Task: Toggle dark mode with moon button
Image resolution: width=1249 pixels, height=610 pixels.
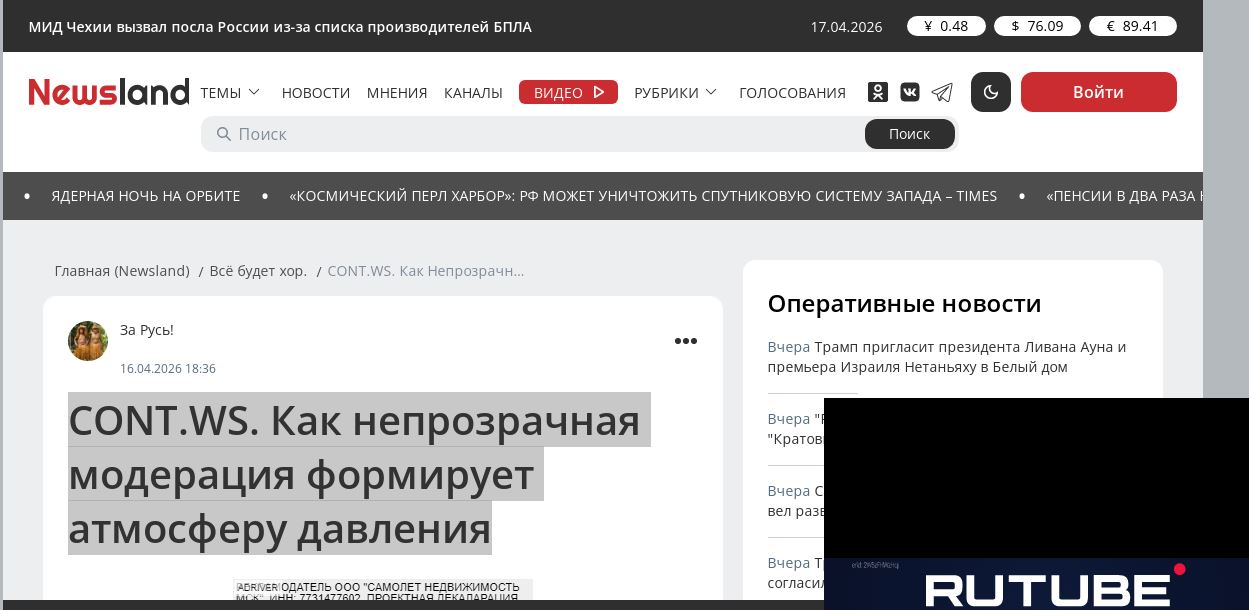Action: (991, 92)
